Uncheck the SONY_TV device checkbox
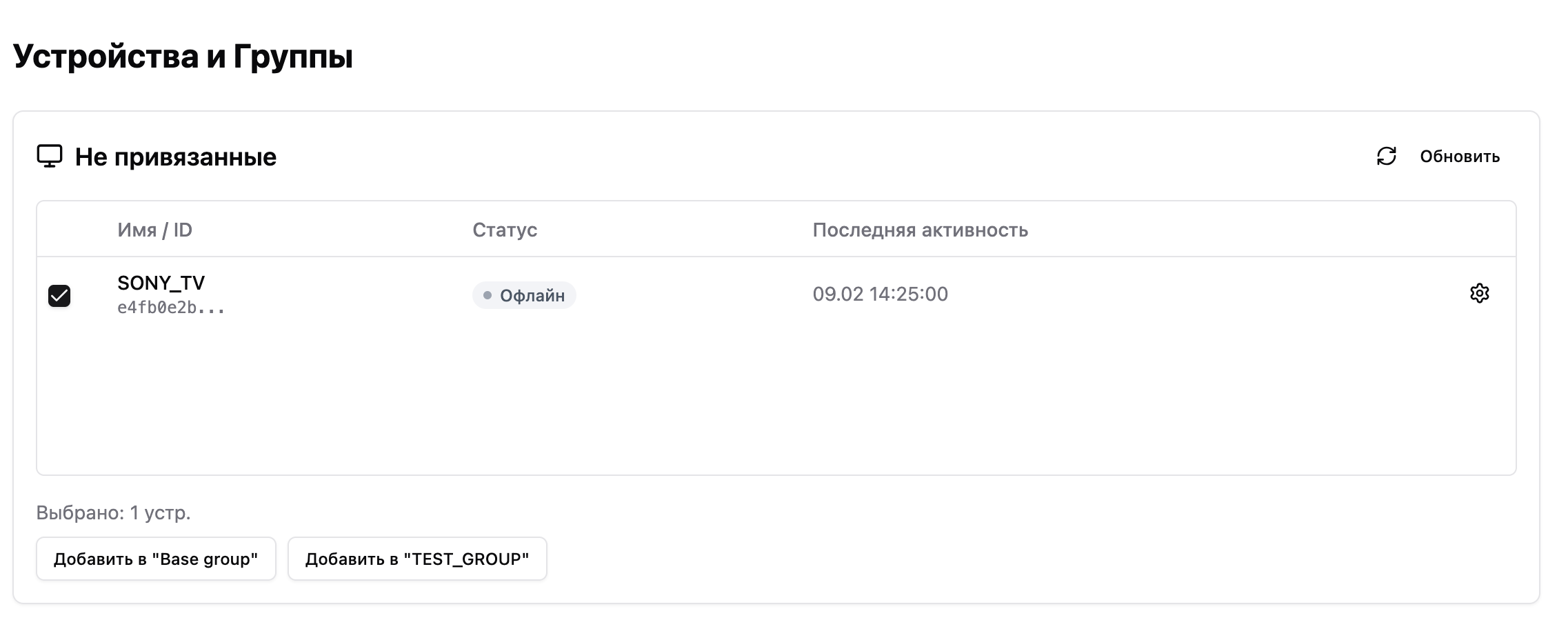Image resolution: width=1568 pixels, height=629 pixels. coord(59,296)
